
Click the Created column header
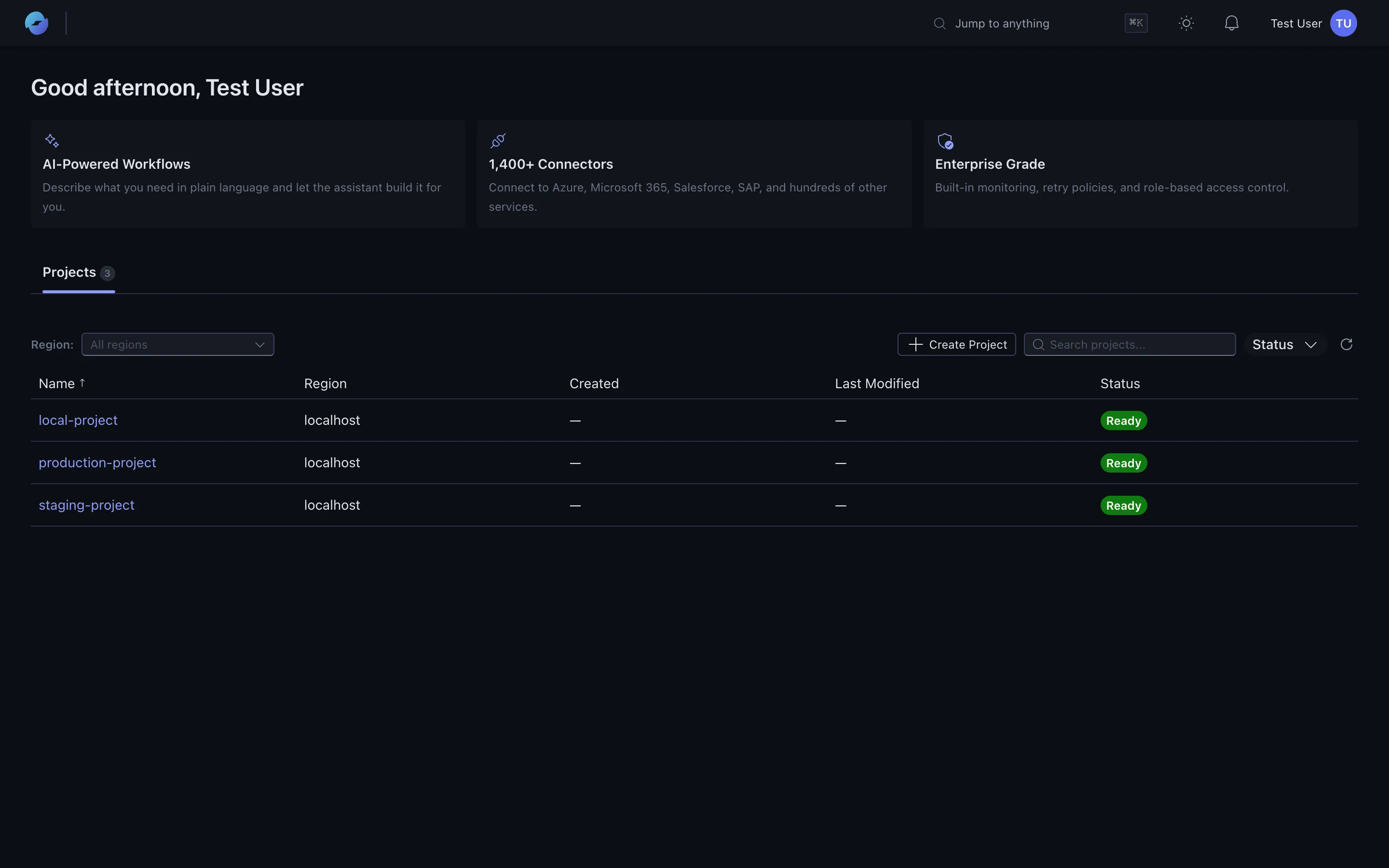pyautogui.click(x=594, y=383)
